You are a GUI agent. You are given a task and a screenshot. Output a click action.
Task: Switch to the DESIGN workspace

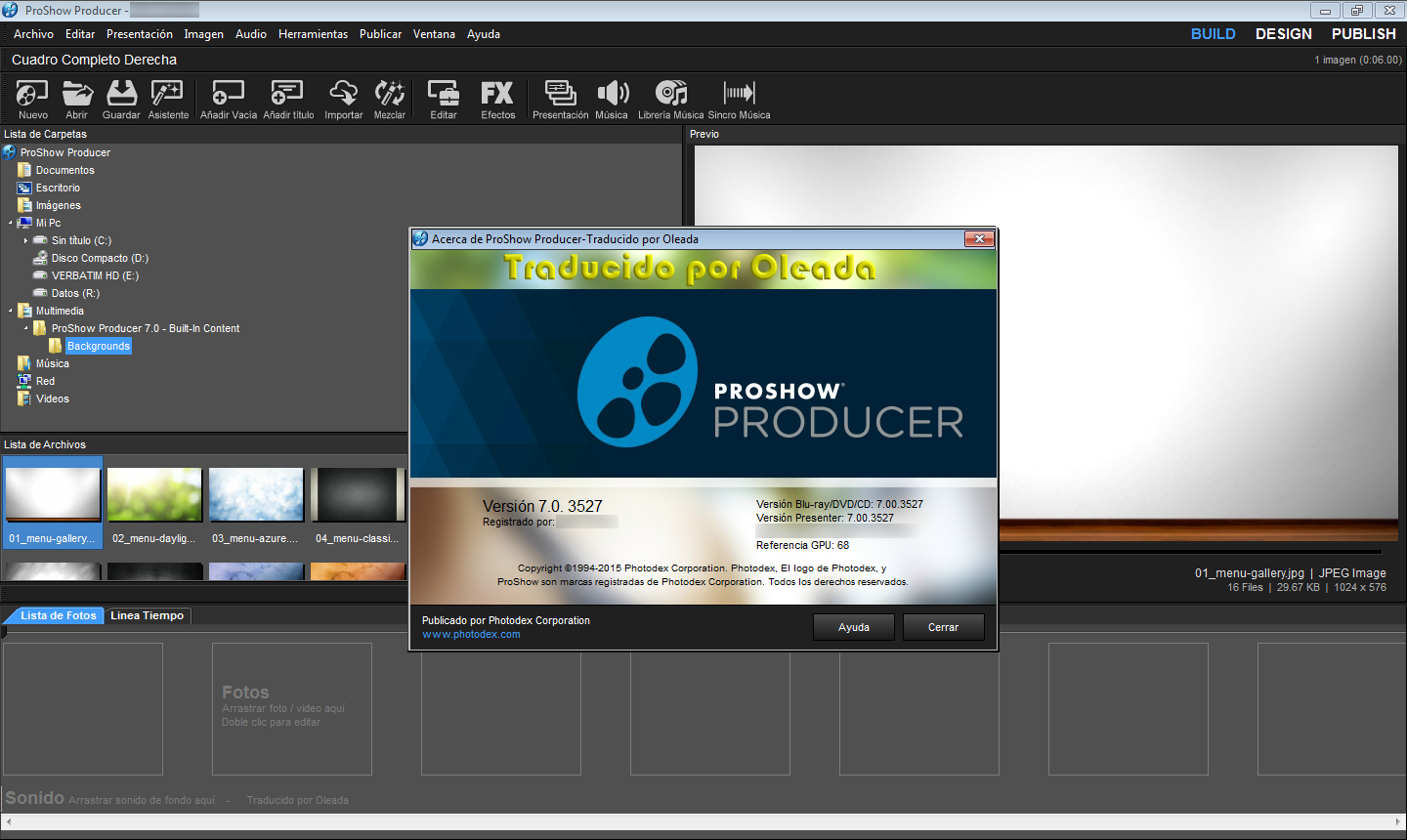(x=1284, y=34)
